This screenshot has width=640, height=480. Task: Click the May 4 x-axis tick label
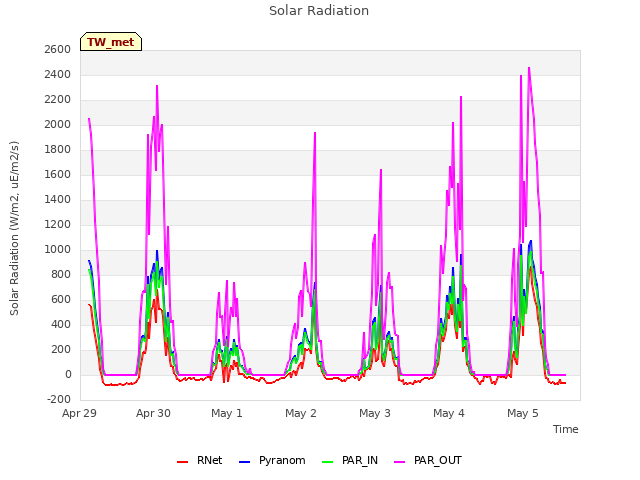[x=449, y=413]
